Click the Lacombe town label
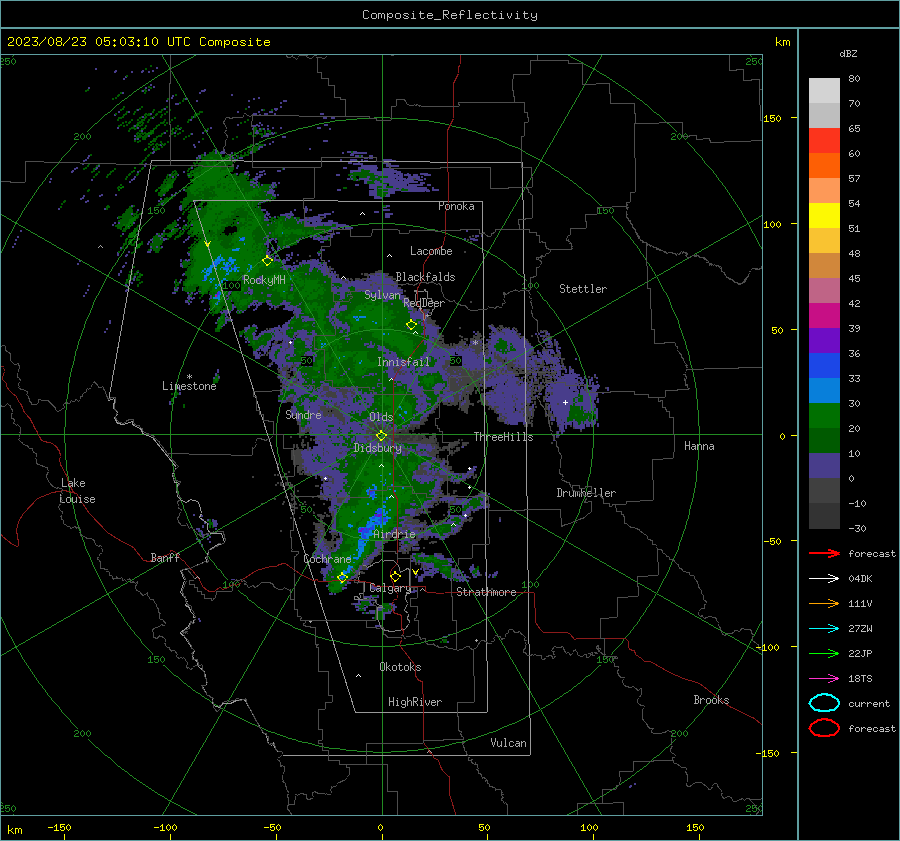Image resolution: width=900 pixels, height=841 pixels. click(x=431, y=251)
